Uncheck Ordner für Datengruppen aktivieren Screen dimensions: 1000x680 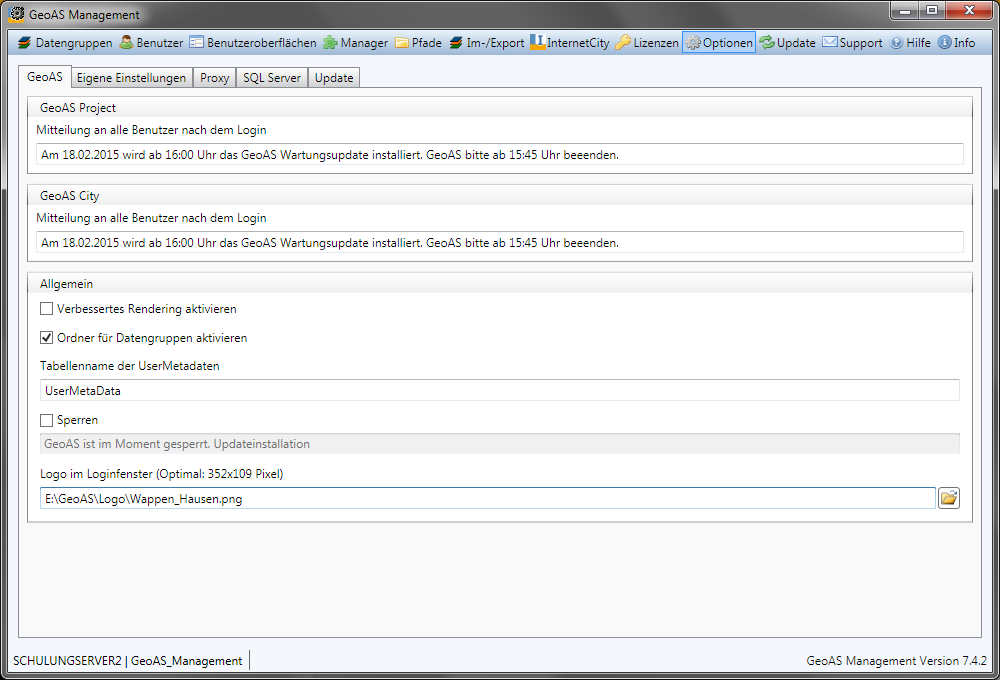(47, 337)
